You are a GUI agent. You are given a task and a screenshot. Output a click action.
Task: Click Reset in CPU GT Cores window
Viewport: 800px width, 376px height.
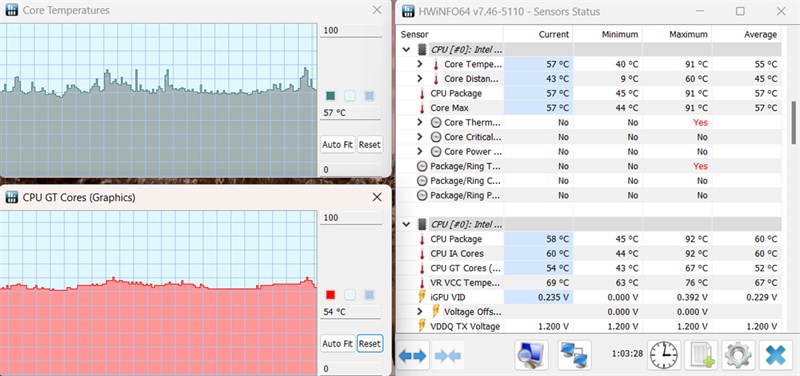(369, 344)
